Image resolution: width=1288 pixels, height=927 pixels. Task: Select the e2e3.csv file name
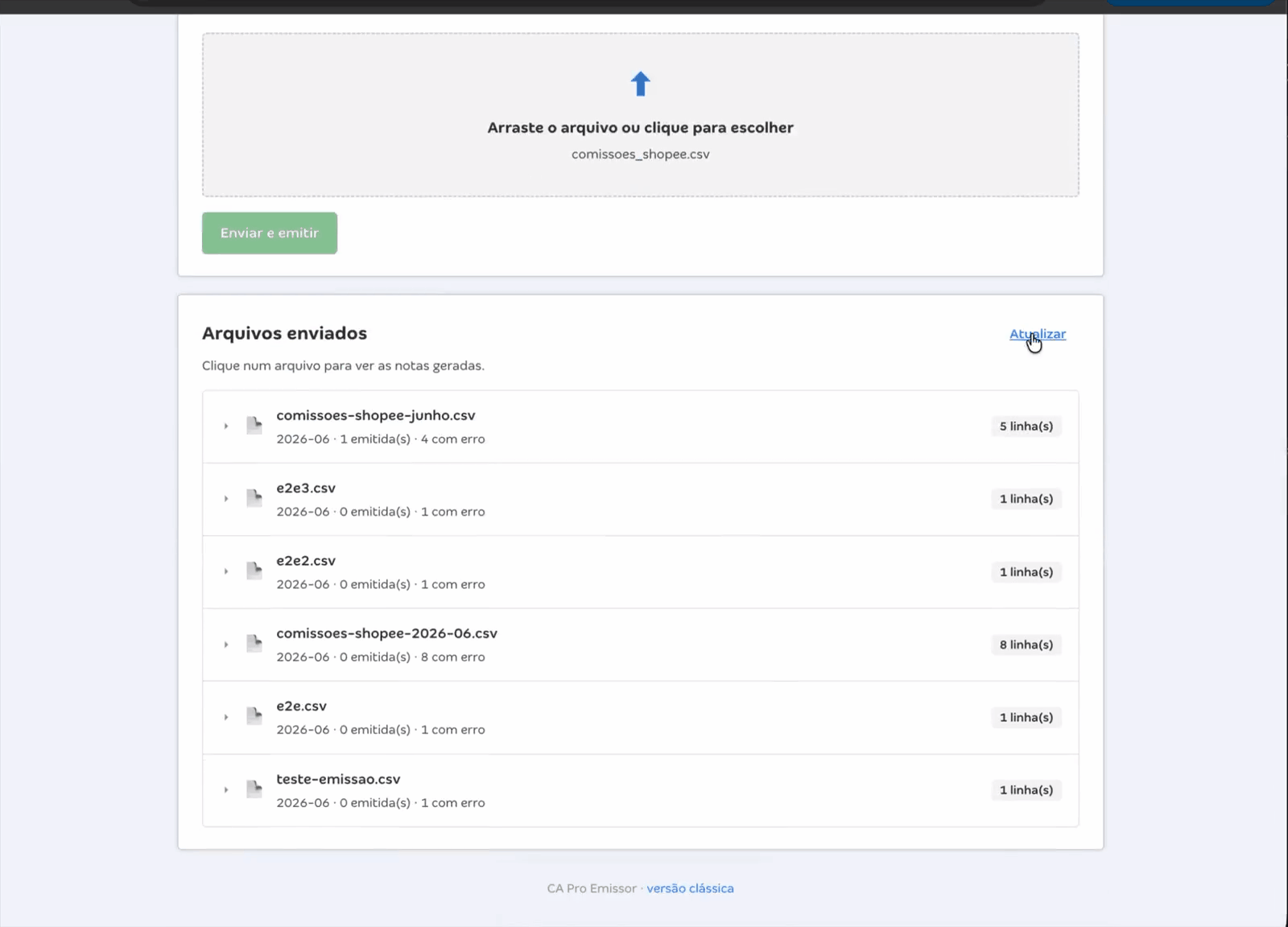click(306, 488)
